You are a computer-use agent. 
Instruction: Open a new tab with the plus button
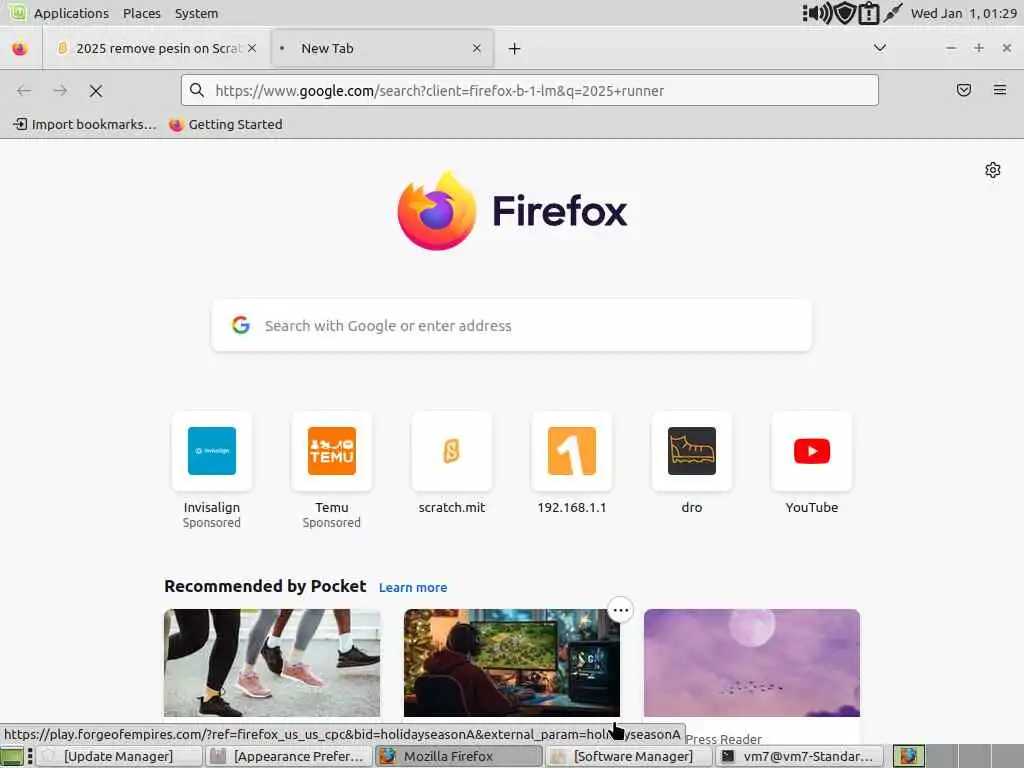click(515, 48)
